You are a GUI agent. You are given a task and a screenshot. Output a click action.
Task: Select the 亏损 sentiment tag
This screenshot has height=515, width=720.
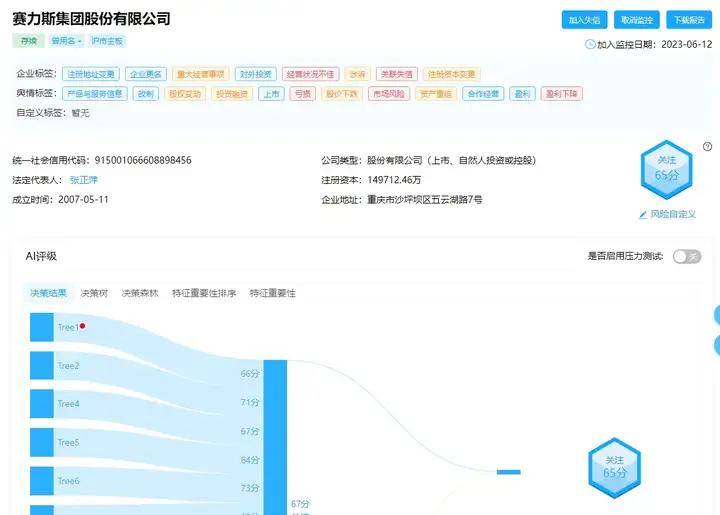[x=303, y=94]
